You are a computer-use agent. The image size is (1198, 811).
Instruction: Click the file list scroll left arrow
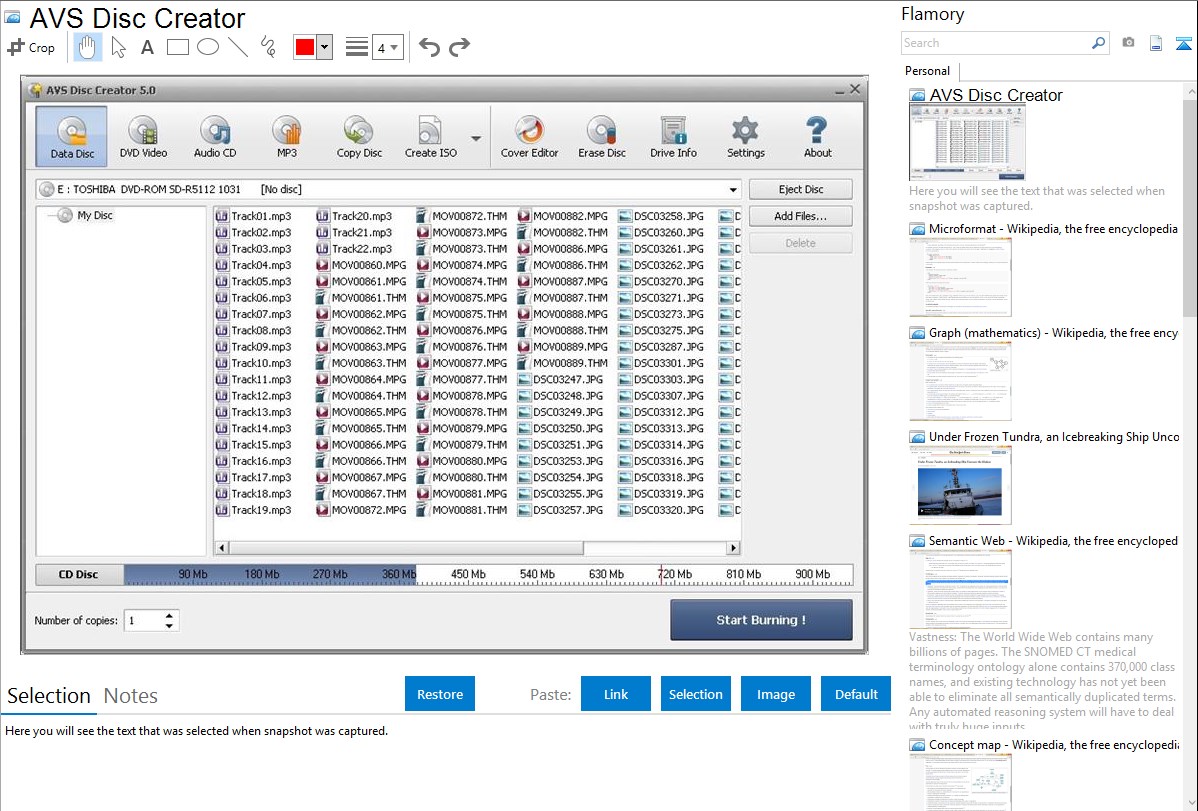pyautogui.click(x=222, y=548)
